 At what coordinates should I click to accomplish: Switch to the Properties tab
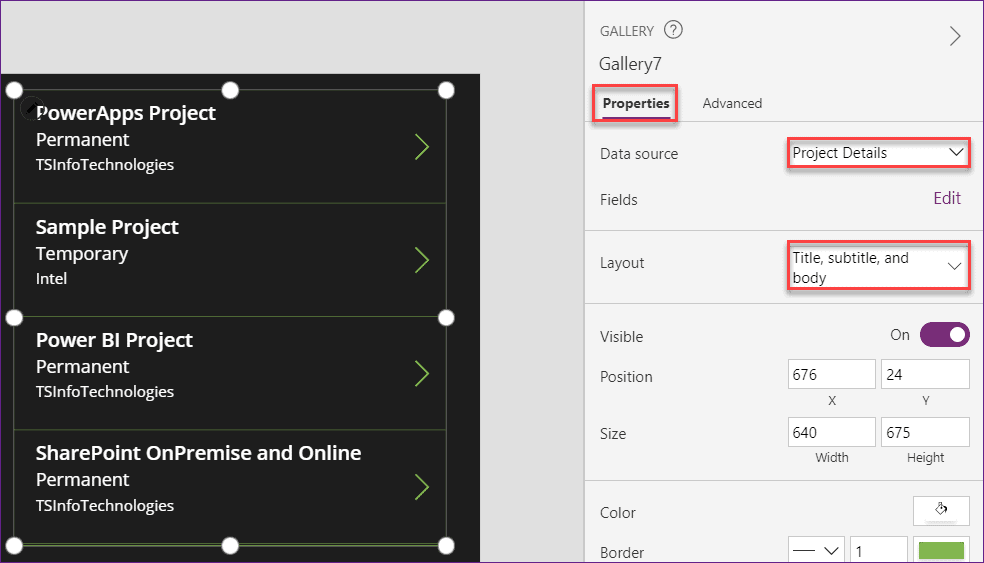point(636,104)
